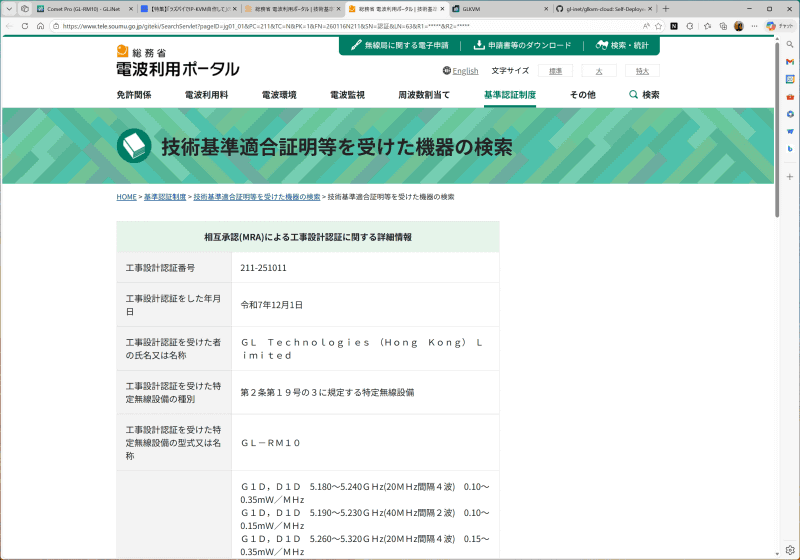Open the read aloud icon in address bar
Screen dimensions: 800x560
click(646, 26)
